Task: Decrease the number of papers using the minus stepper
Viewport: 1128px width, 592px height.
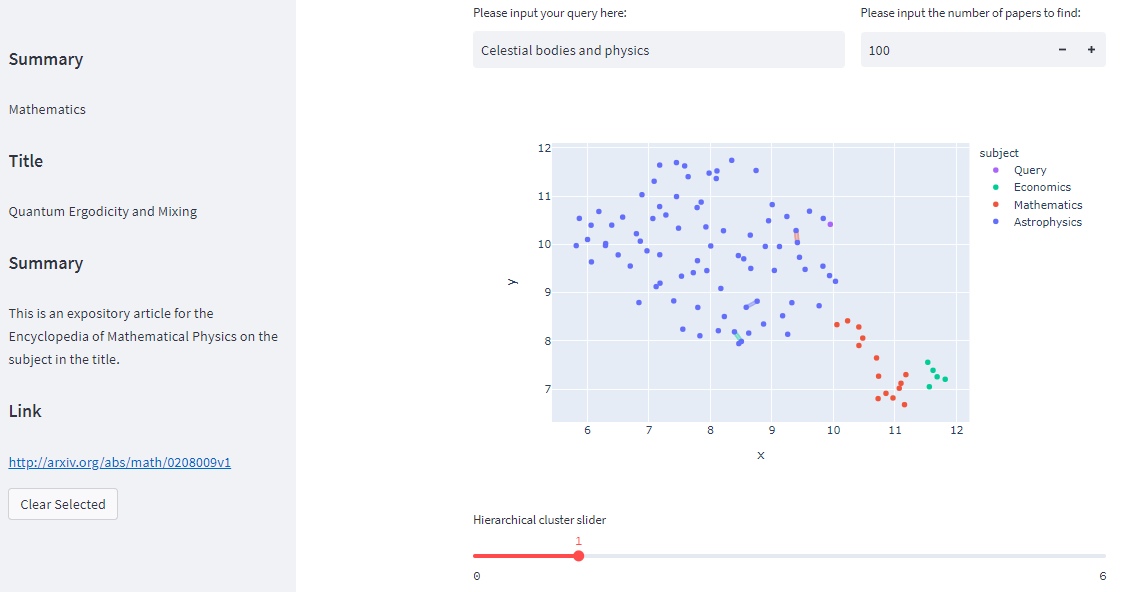Action: pos(1061,49)
